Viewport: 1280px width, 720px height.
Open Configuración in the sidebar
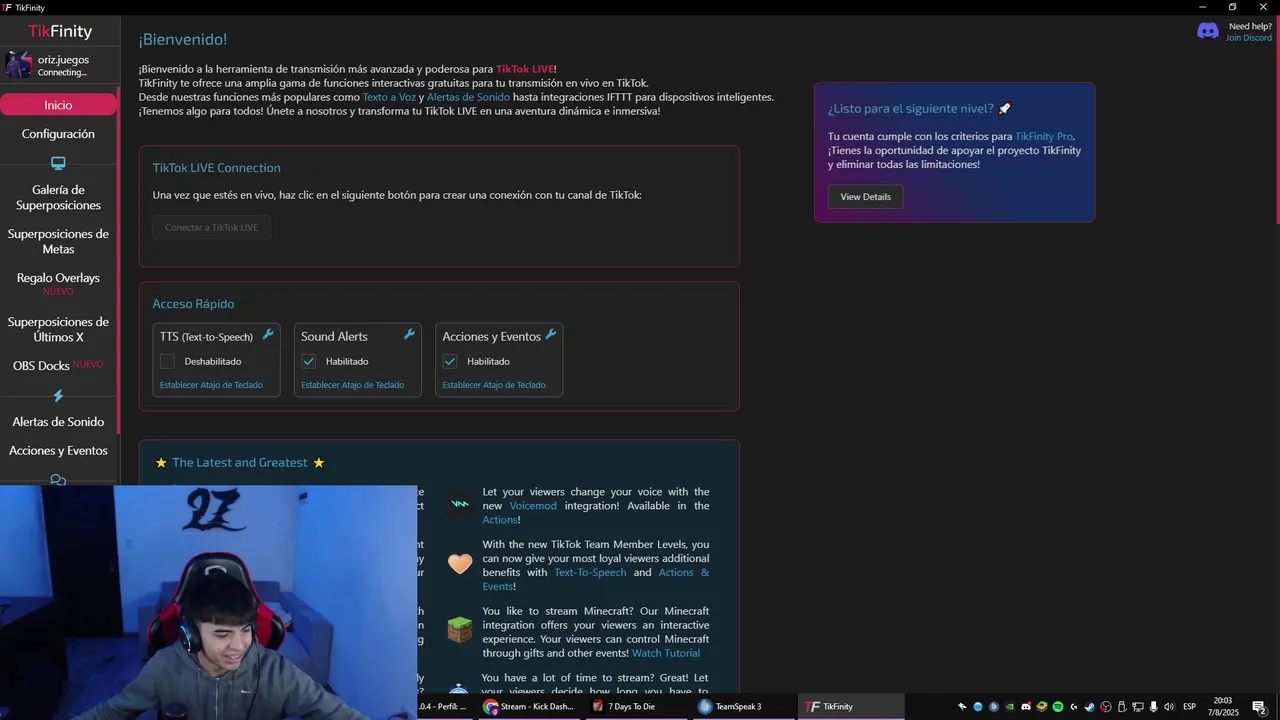coord(58,134)
